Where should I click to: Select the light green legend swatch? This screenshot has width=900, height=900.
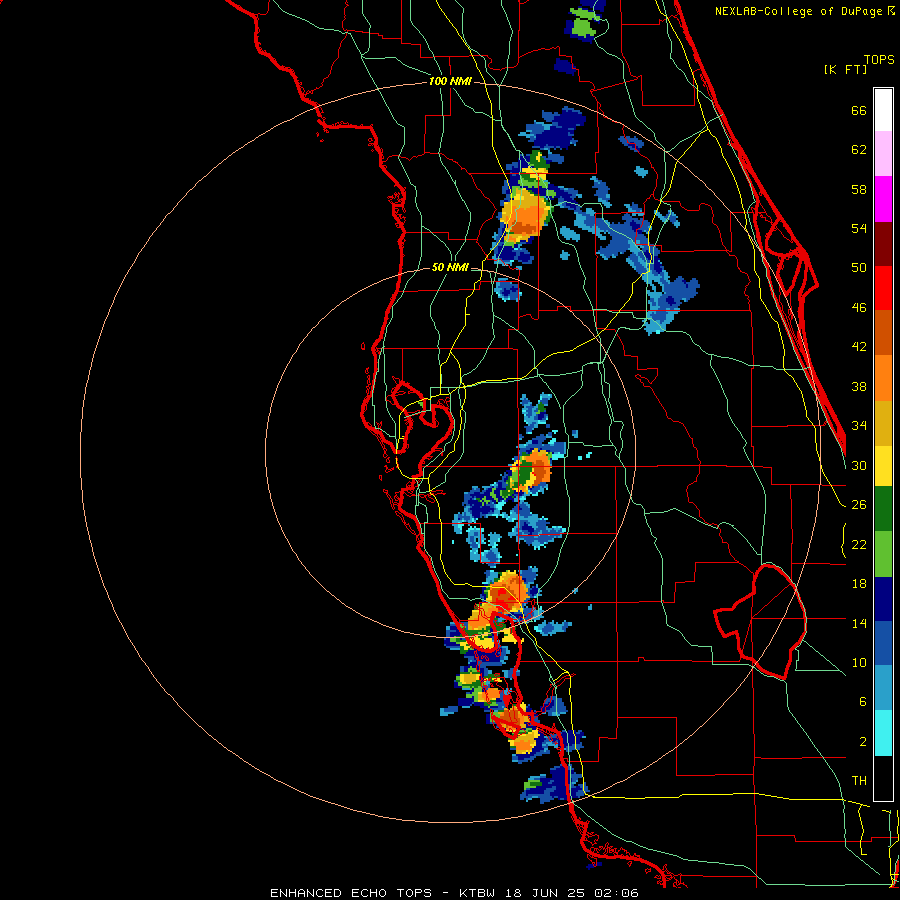(883, 554)
